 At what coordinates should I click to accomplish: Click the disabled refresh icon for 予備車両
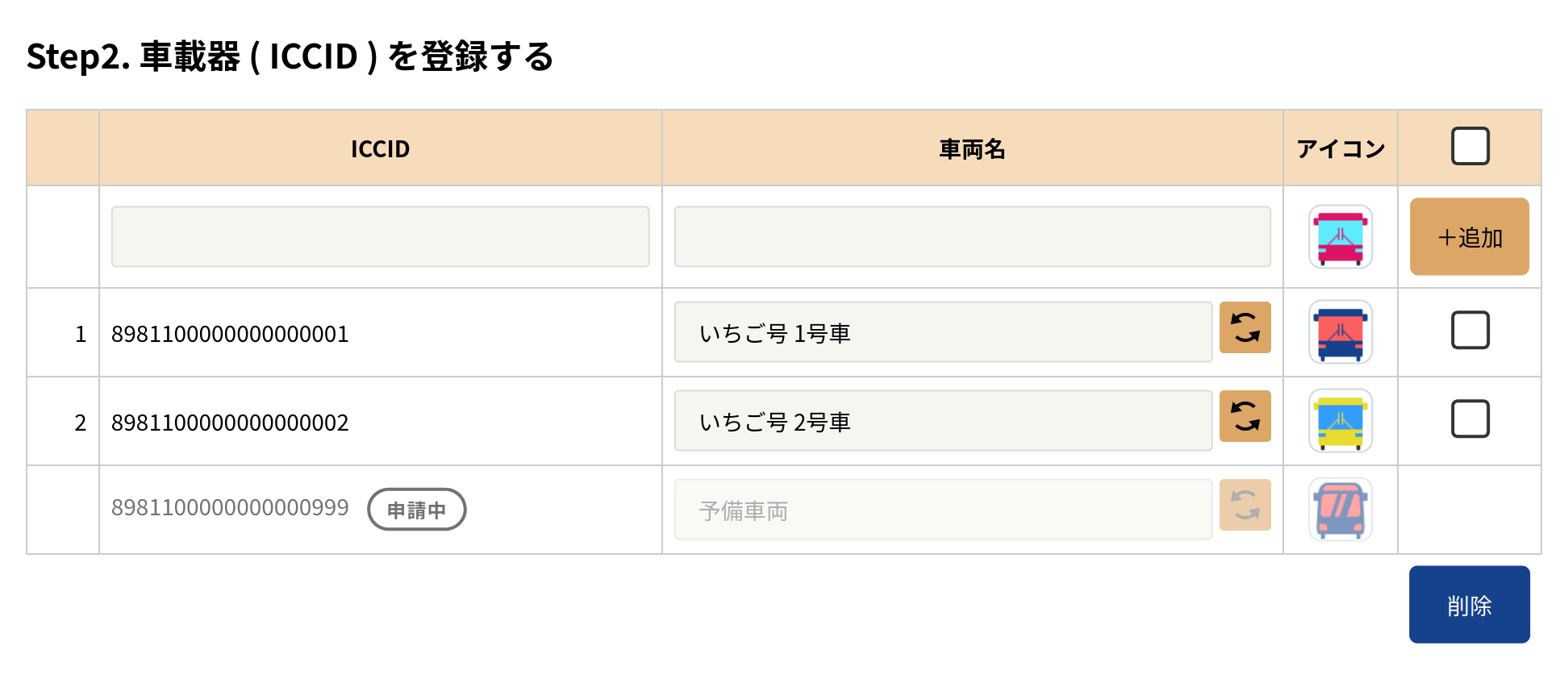pyautogui.click(x=1245, y=505)
